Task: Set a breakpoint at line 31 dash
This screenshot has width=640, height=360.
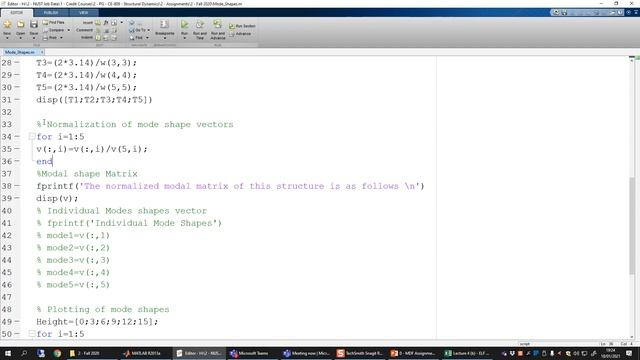Action: pyautogui.click(x=17, y=100)
